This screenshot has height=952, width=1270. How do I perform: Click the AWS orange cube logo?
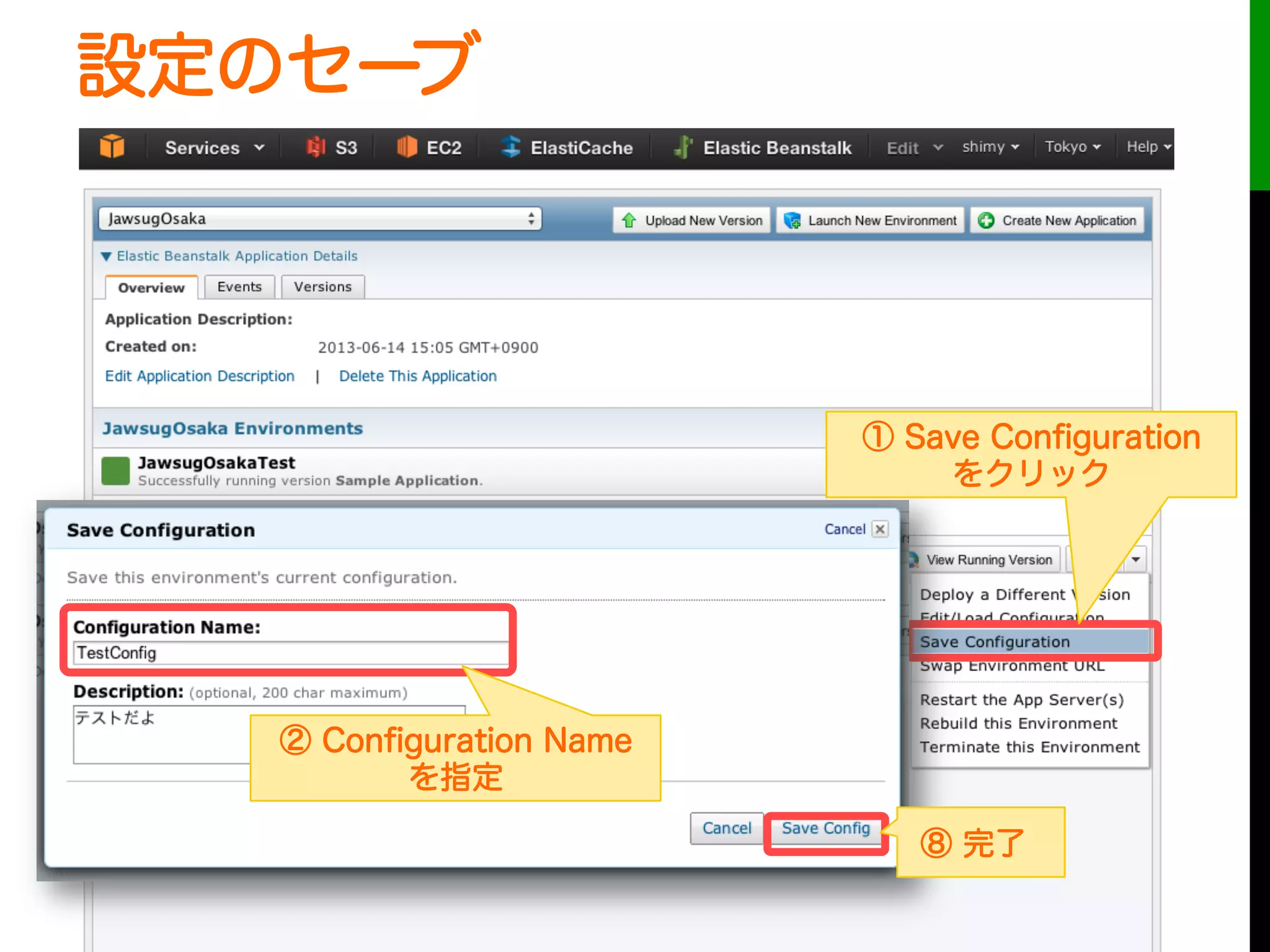pos(112,147)
